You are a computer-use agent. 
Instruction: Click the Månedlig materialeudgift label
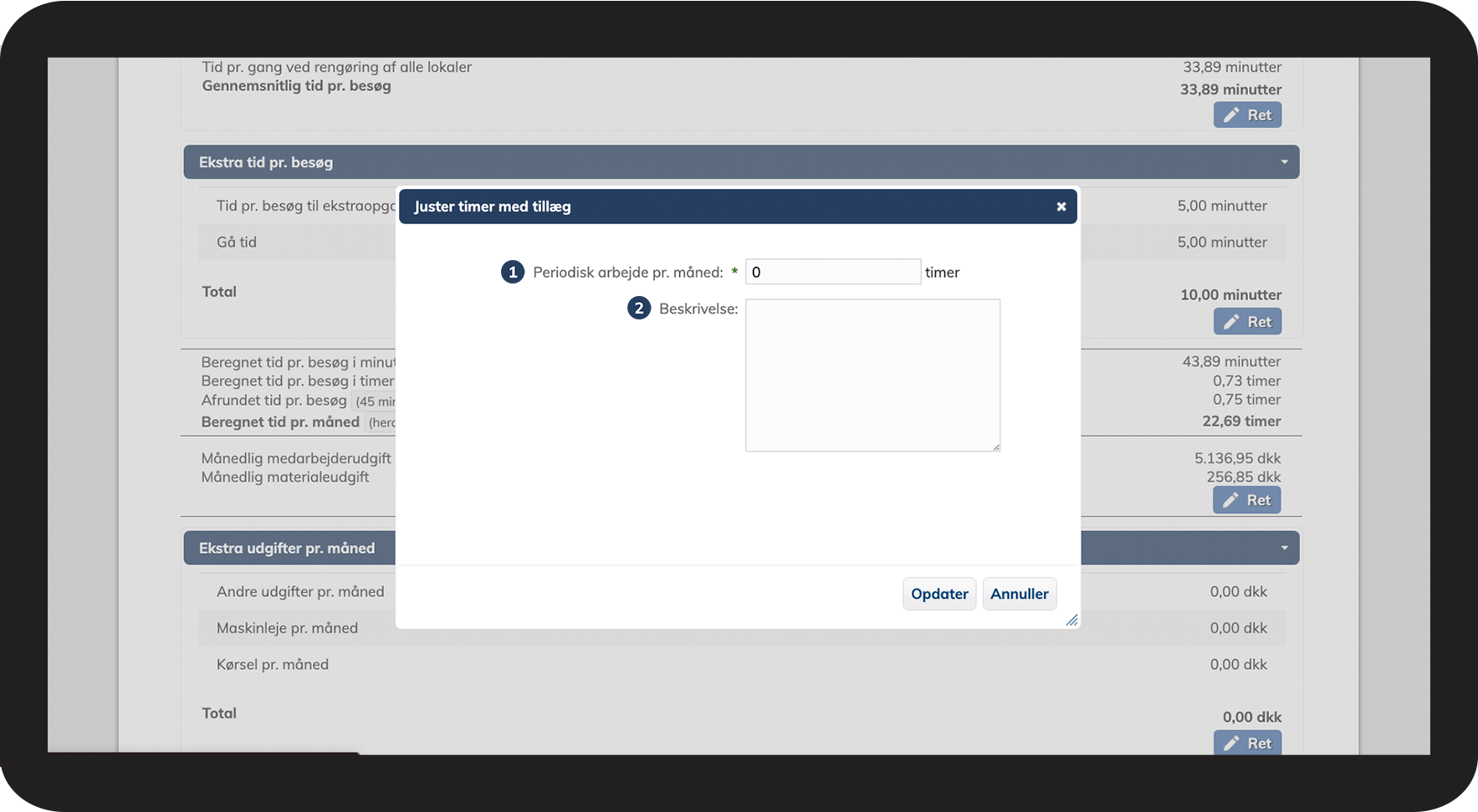coord(285,477)
